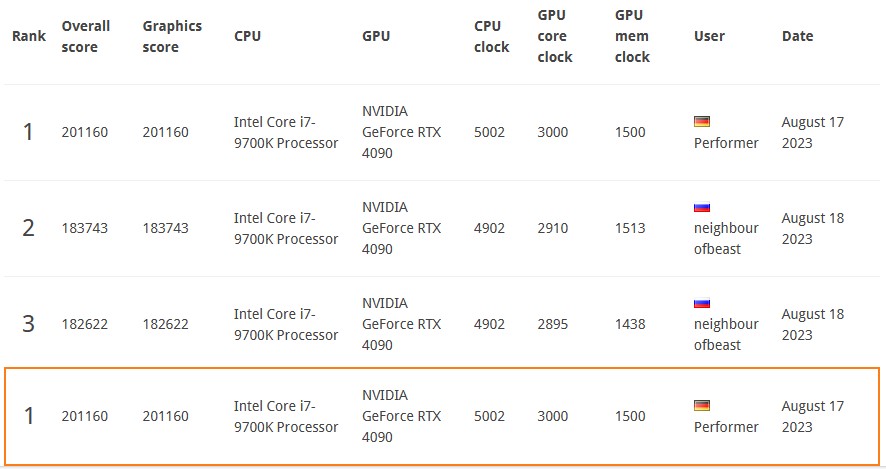Click Russian flag icon in rank 2 row
This screenshot has width=886, height=469.
[x=701, y=207]
